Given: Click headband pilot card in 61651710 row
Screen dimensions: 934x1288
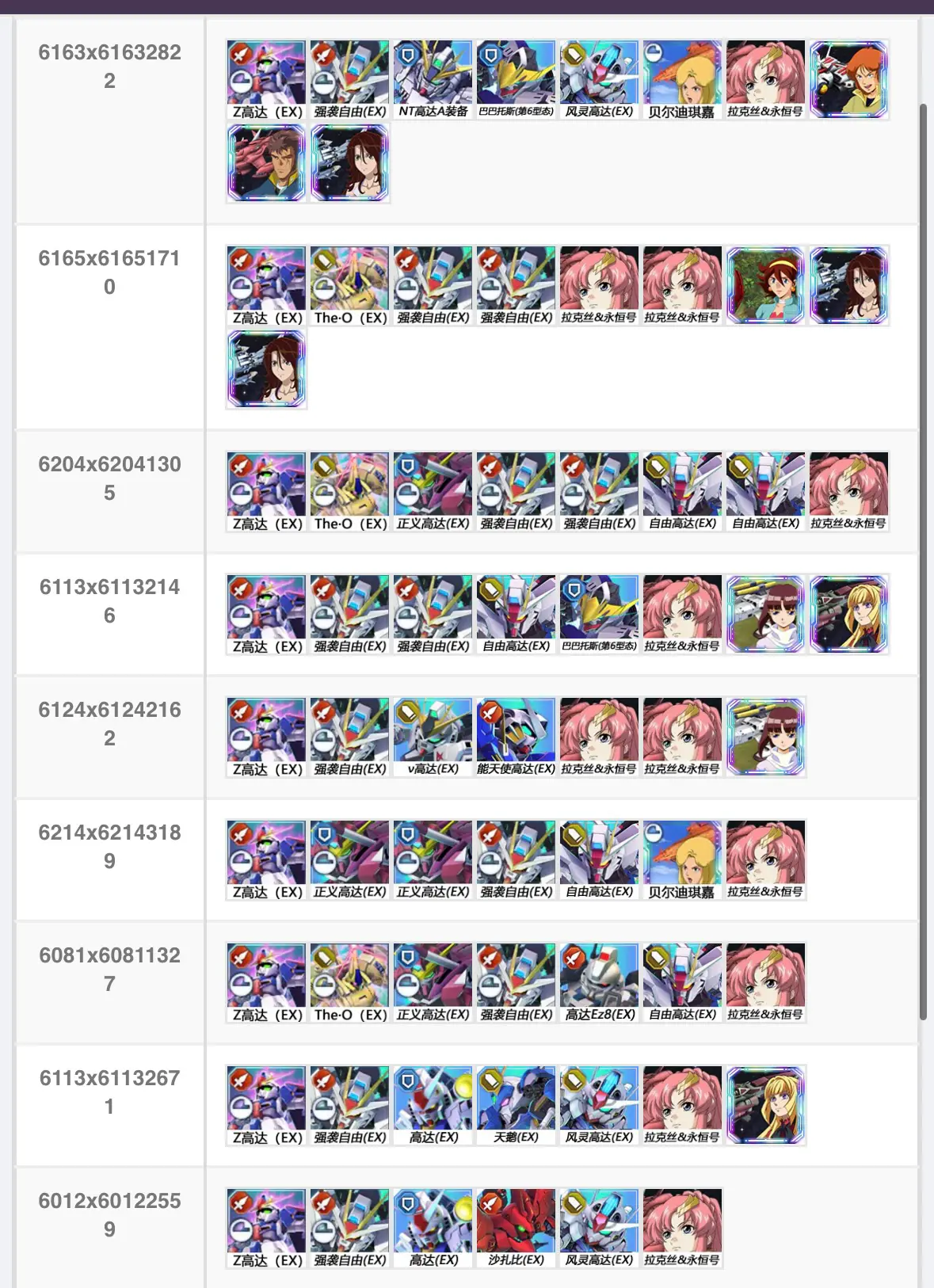Looking at the screenshot, I should tap(765, 286).
